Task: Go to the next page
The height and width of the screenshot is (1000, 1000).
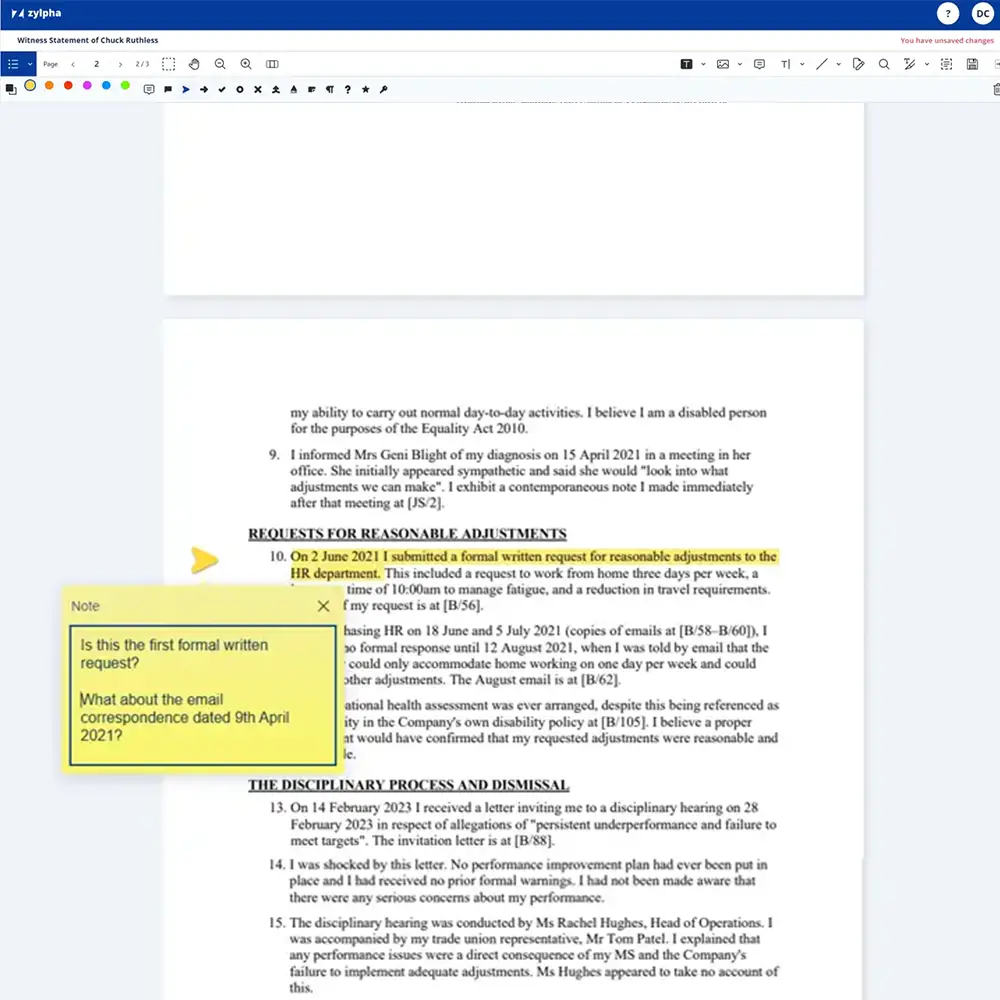Action: click(121, 64)
